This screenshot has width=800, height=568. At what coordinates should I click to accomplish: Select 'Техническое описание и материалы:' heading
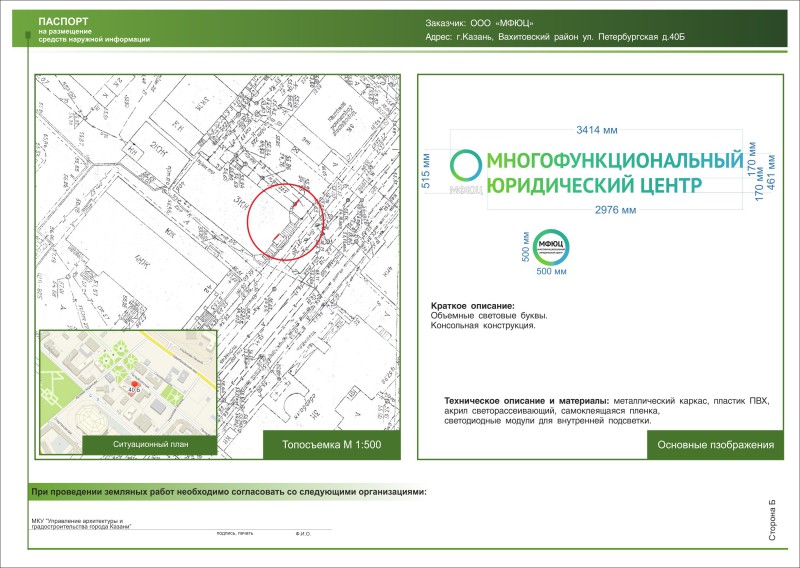click(527, 401)
